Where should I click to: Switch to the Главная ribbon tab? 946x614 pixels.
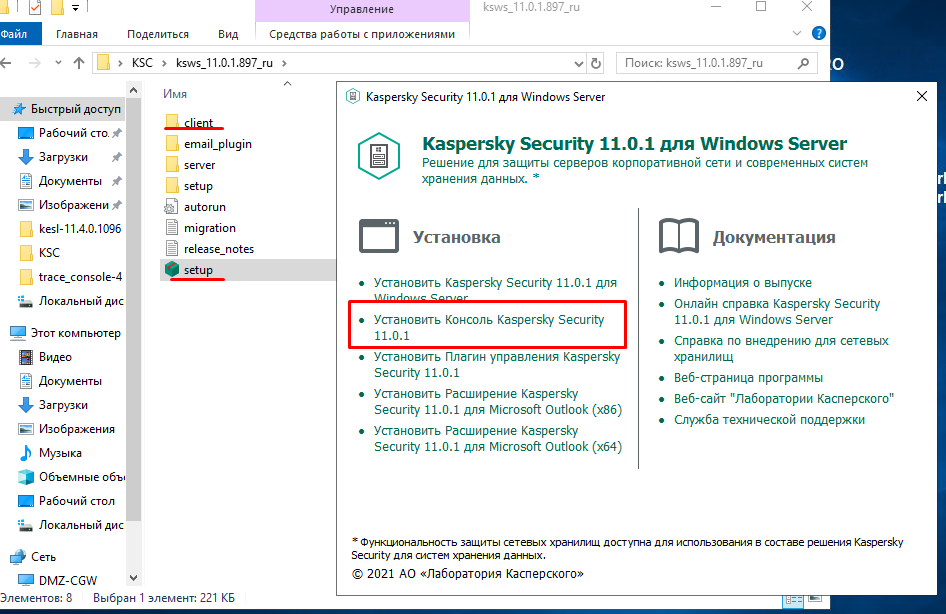coord(77,34)
